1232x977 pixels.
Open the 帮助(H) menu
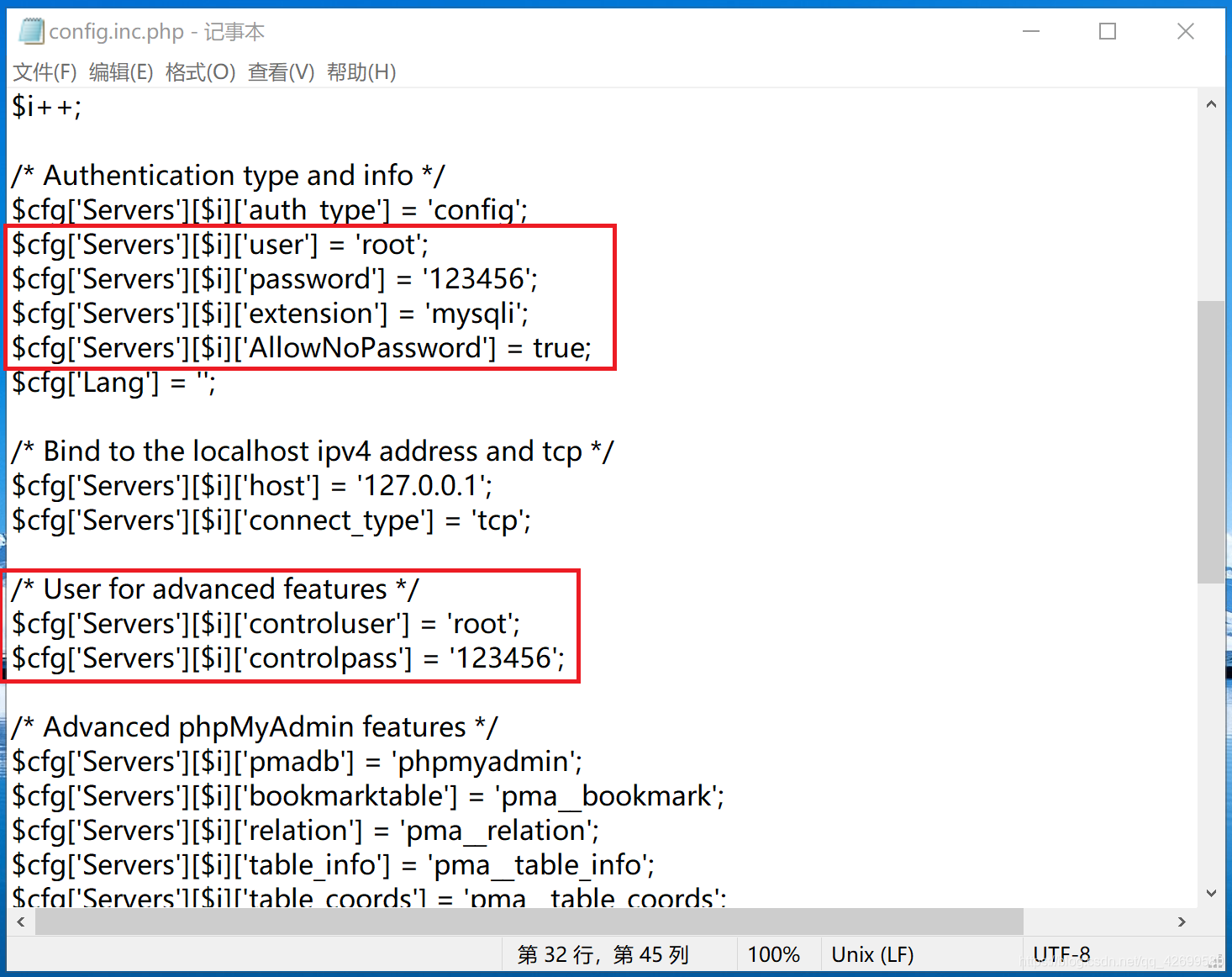pos(361,72)
